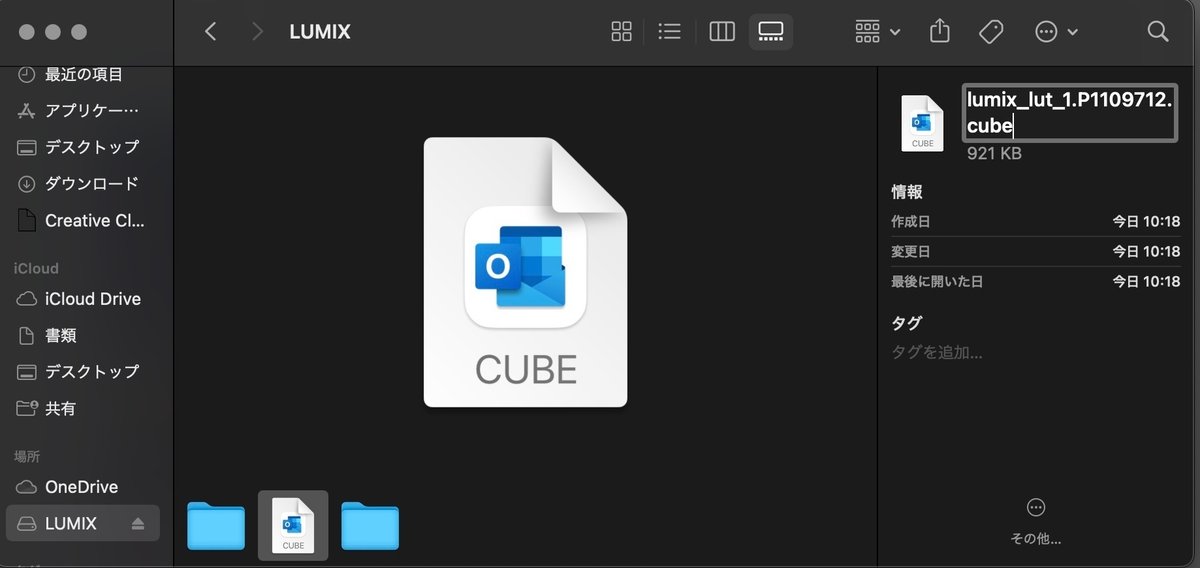Image resolution: width=1200 pixels, height=568 pixels.
Task: Open デスクトップ under iCloud section
Action: [83, 372]
